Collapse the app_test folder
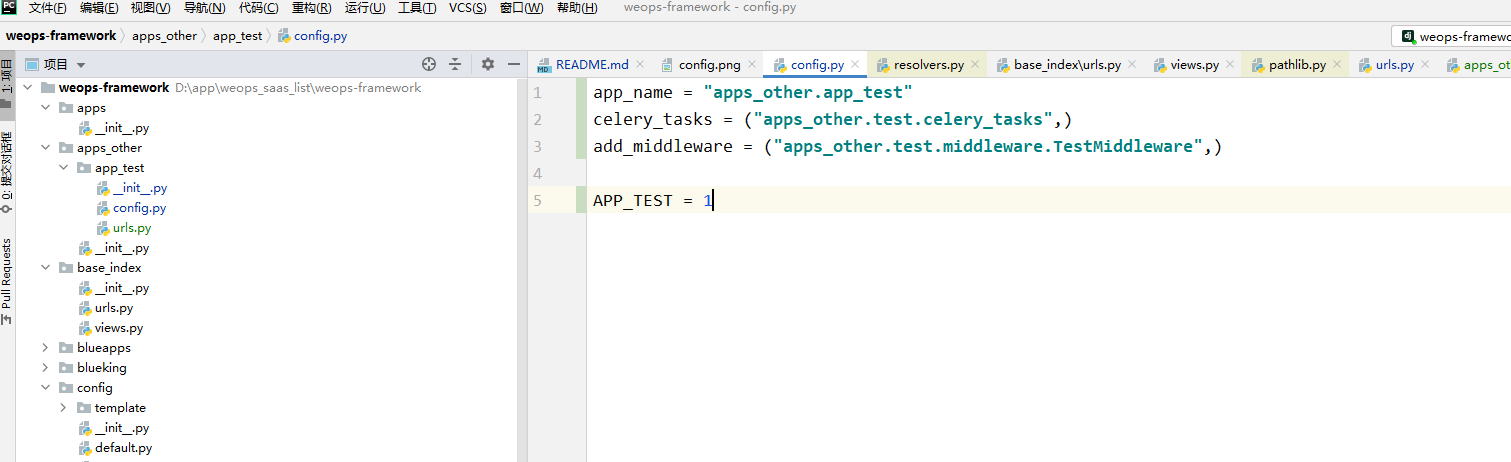1511x462 pixels. click(x=64, y=168)
